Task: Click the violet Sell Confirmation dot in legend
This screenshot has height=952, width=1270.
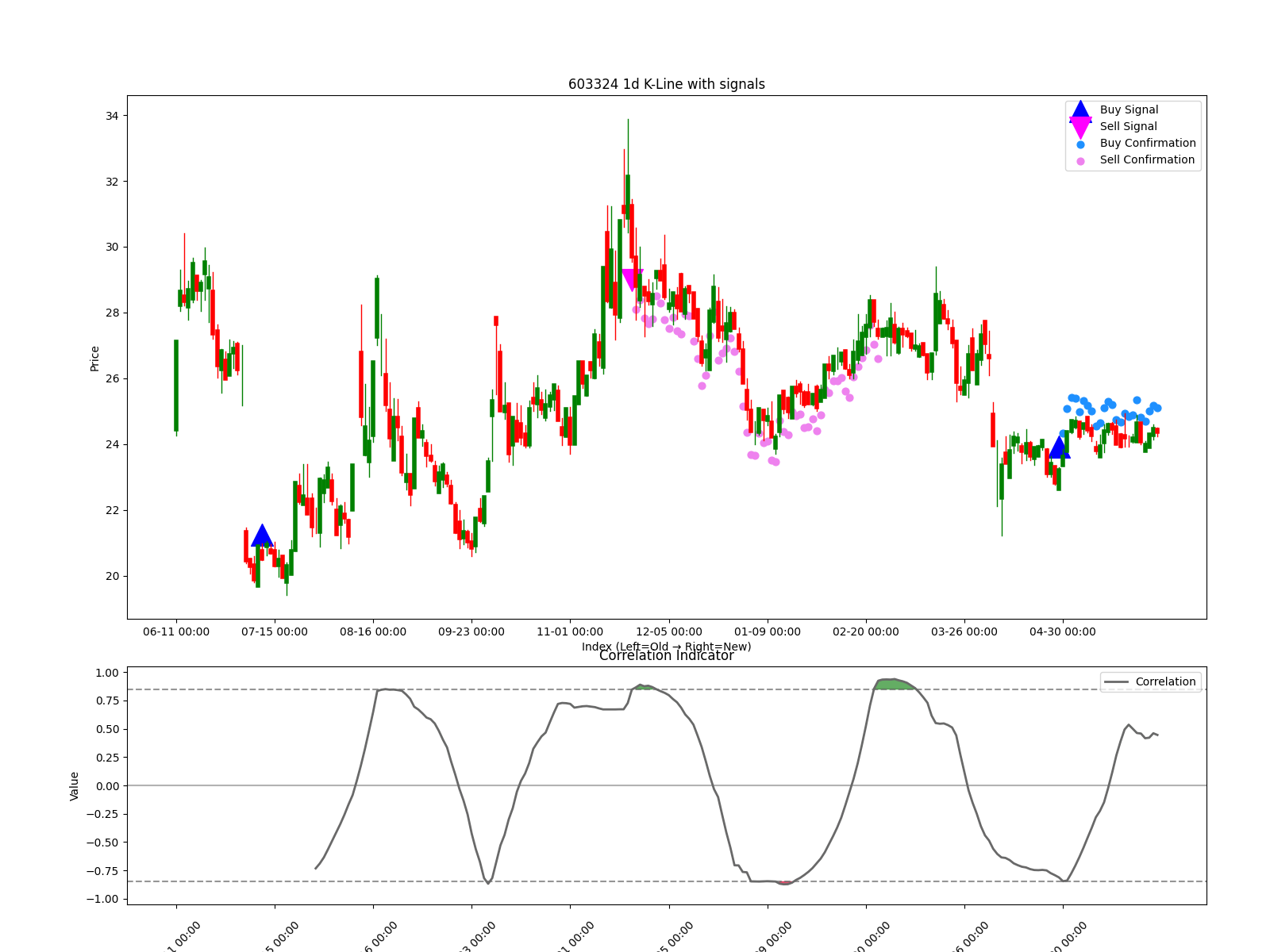Action: [1080, 161]
